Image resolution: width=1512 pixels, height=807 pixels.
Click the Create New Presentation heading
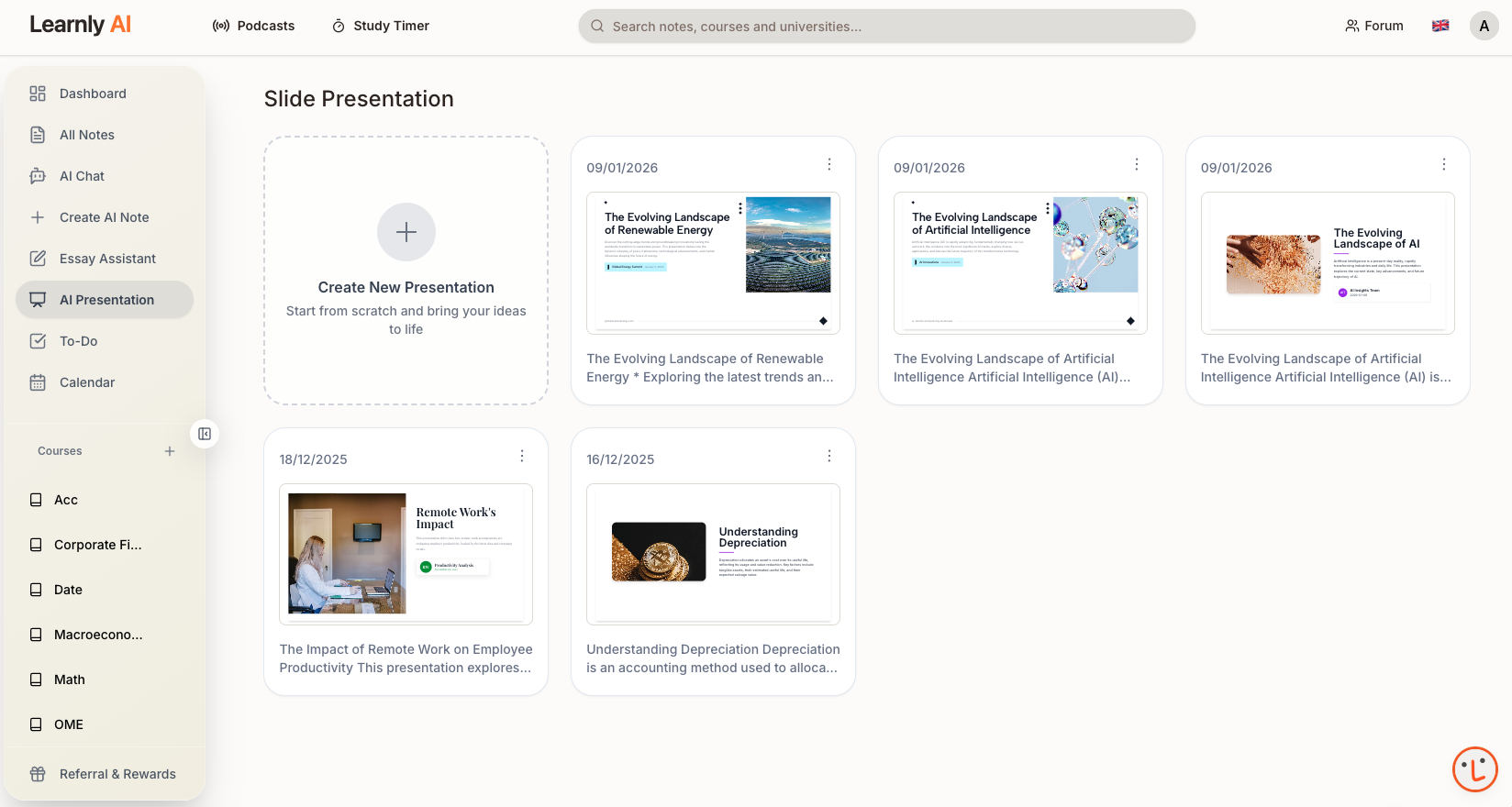(406, 287)
